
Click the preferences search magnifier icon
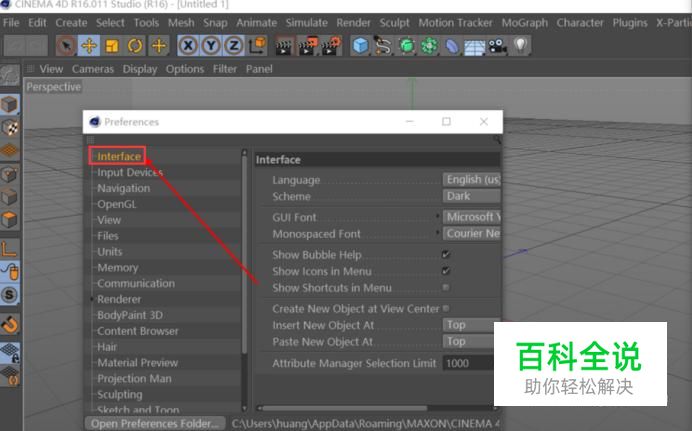tap(497, 140)
